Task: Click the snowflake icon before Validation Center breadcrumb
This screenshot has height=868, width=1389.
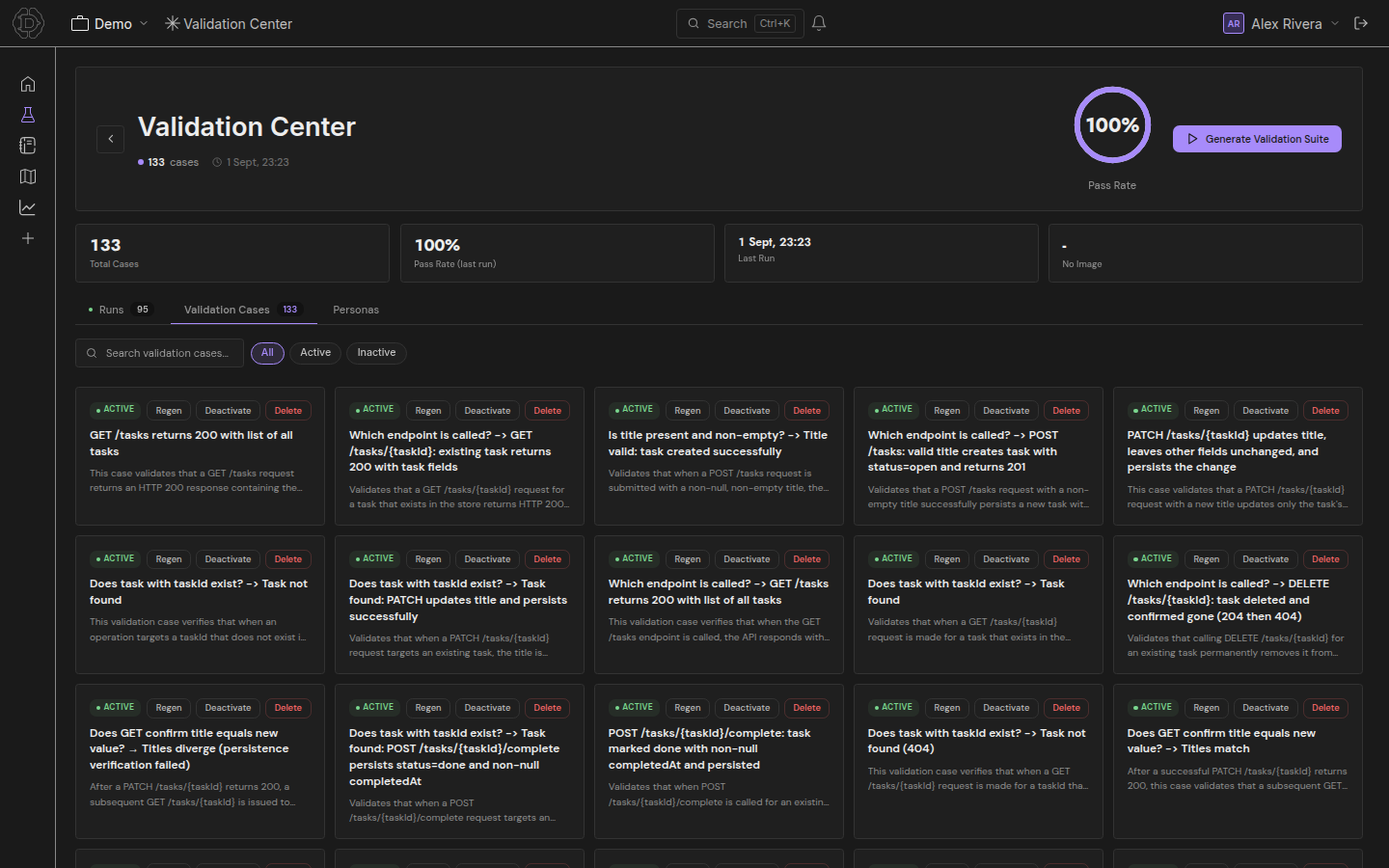Action: pos(173,23)
